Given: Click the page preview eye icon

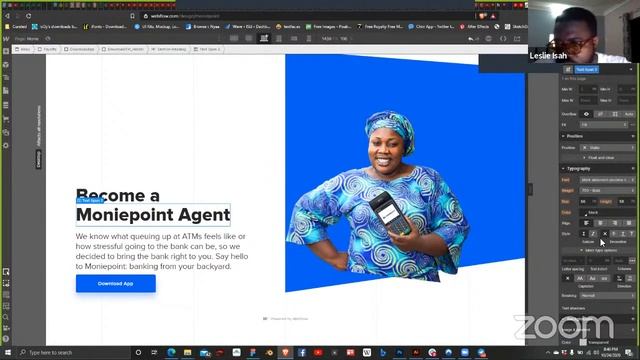Looking at the screenshot, I should coord(48,38).
